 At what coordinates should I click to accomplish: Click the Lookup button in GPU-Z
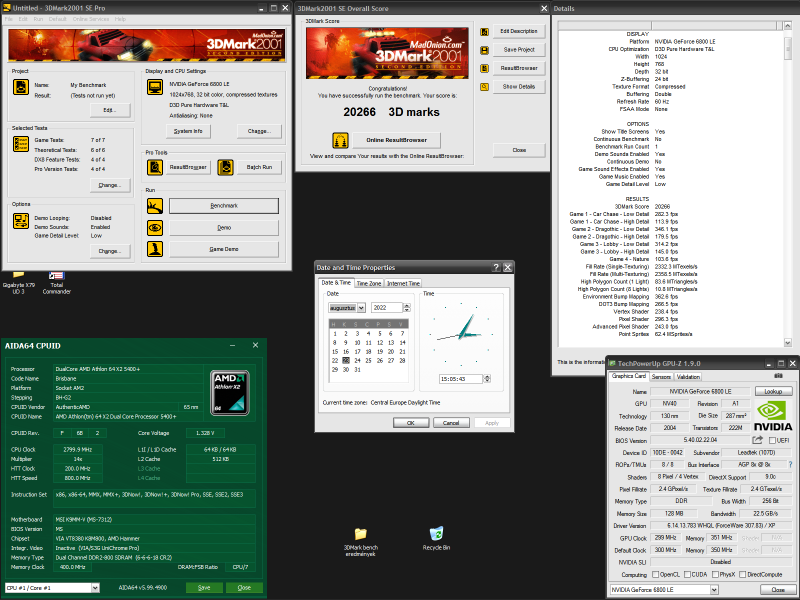(x=773, y=391)
